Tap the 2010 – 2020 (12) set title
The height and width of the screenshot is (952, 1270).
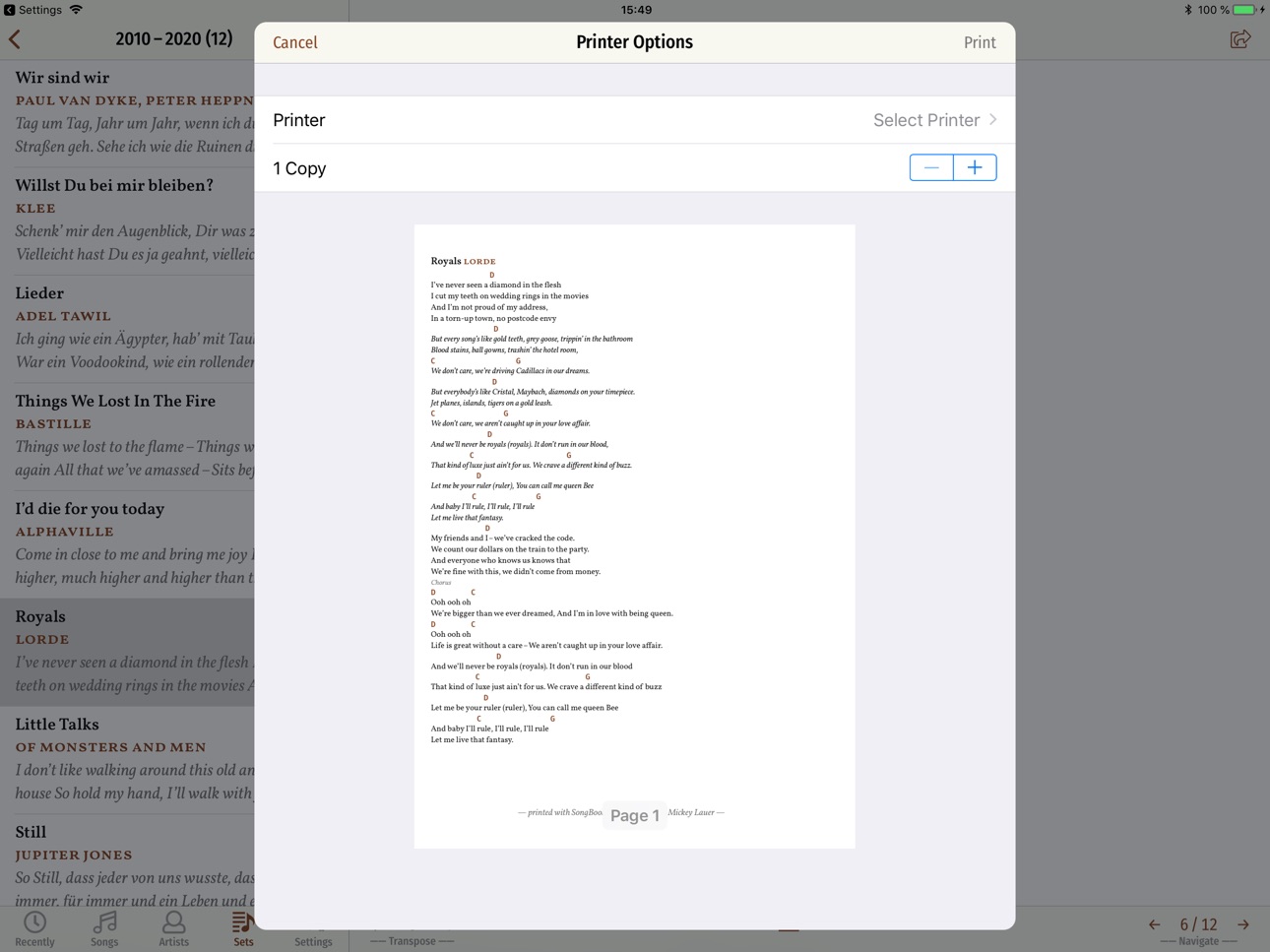pos(173,39)
